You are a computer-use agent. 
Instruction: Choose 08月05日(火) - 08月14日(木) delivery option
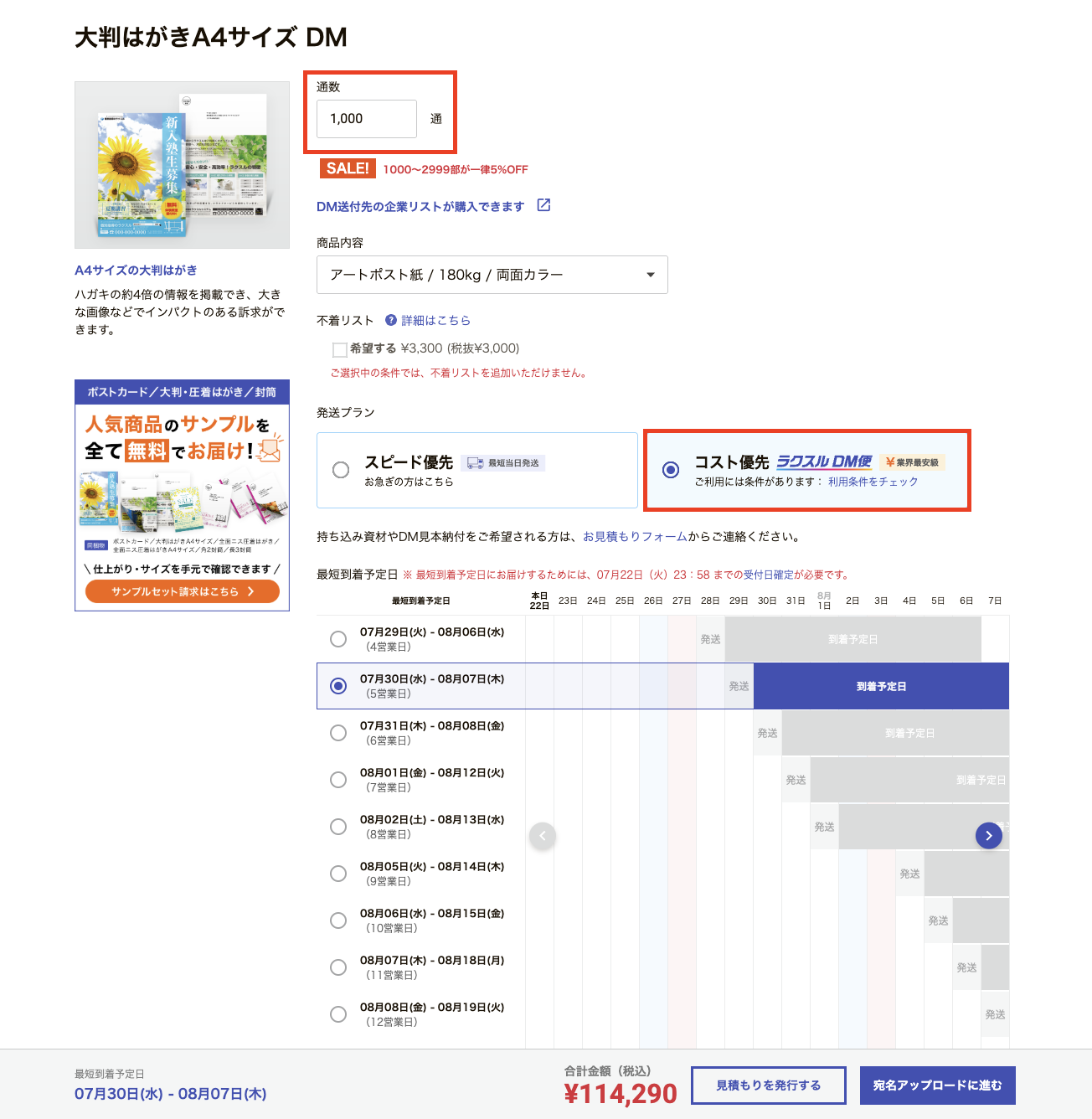pos(338,874)
